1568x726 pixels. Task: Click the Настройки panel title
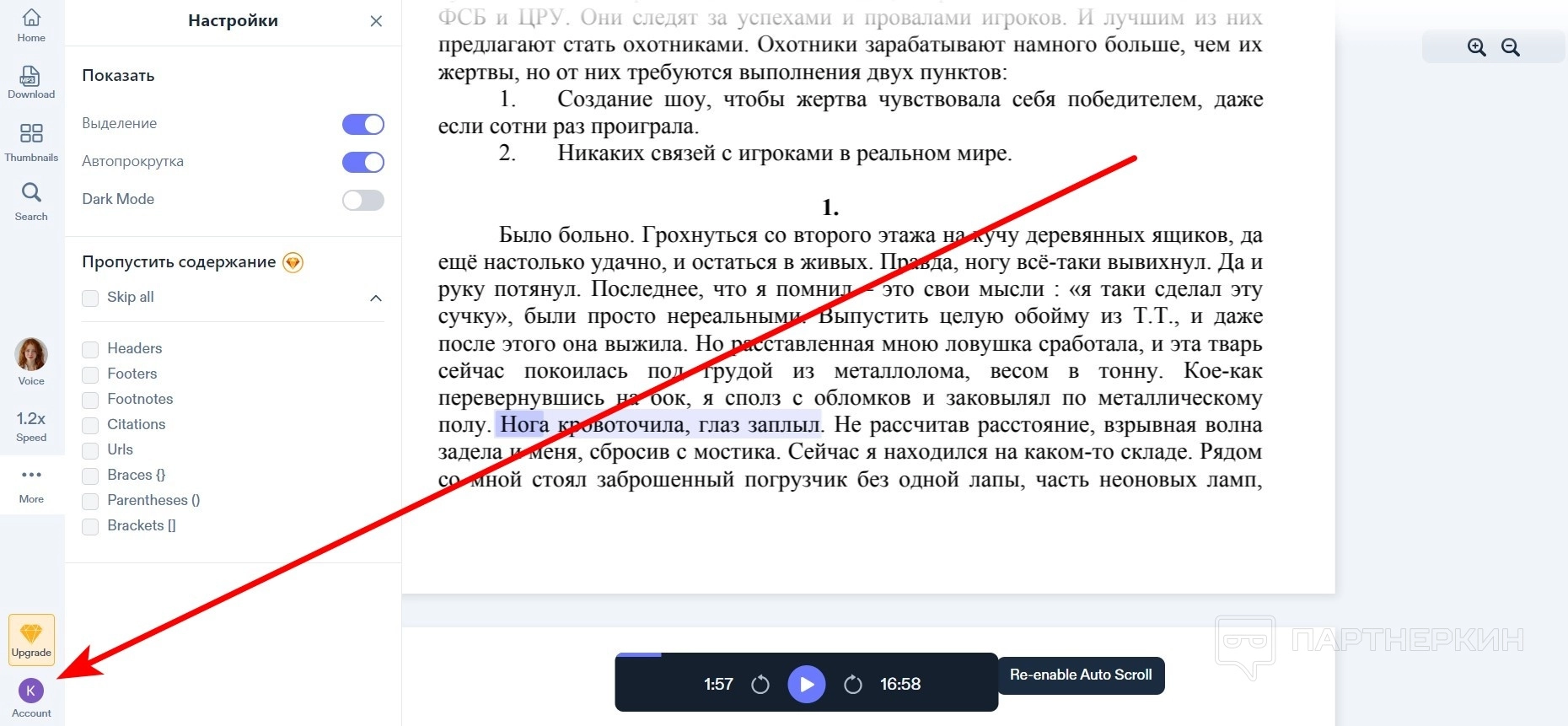(x=233, y=21)
